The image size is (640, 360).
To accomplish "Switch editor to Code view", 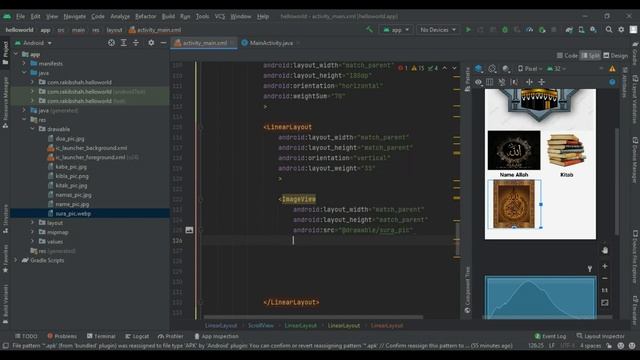I will 567,56.
